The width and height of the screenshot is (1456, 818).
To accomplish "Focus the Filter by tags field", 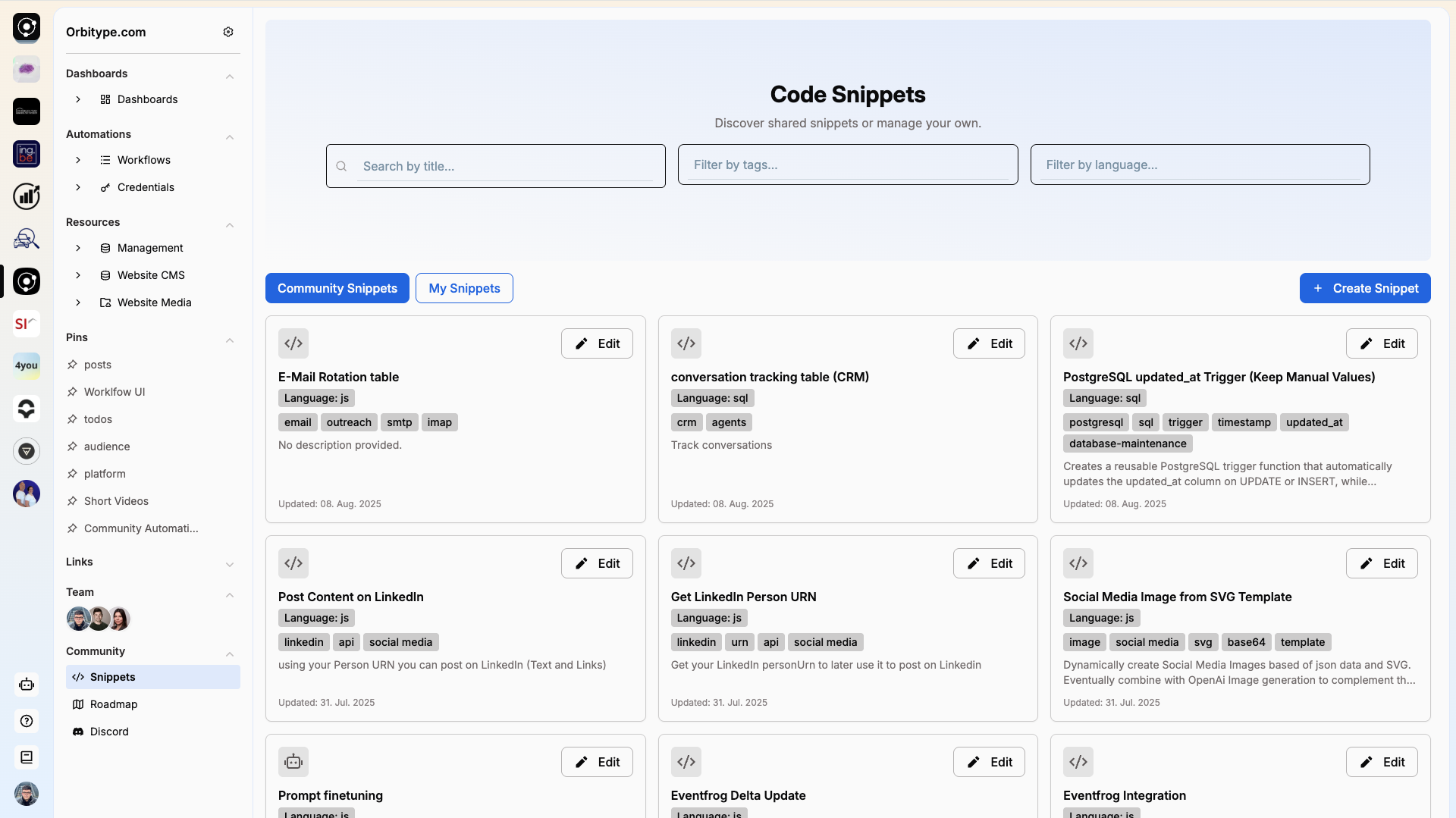I will click(x=848, y=165).
